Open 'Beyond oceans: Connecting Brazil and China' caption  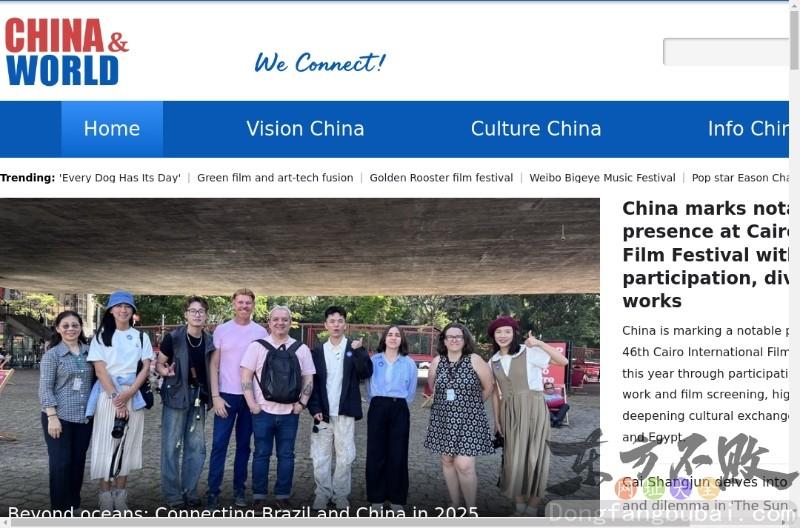(x=243, y=512)
